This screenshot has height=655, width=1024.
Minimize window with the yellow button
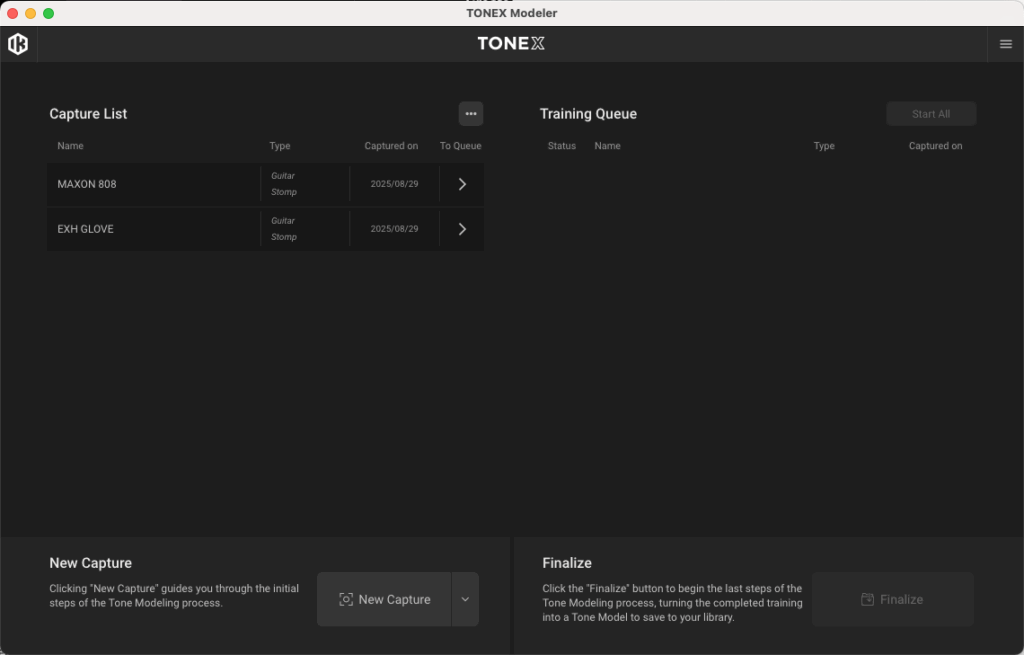pyautogui.click(x=31, y=13)
